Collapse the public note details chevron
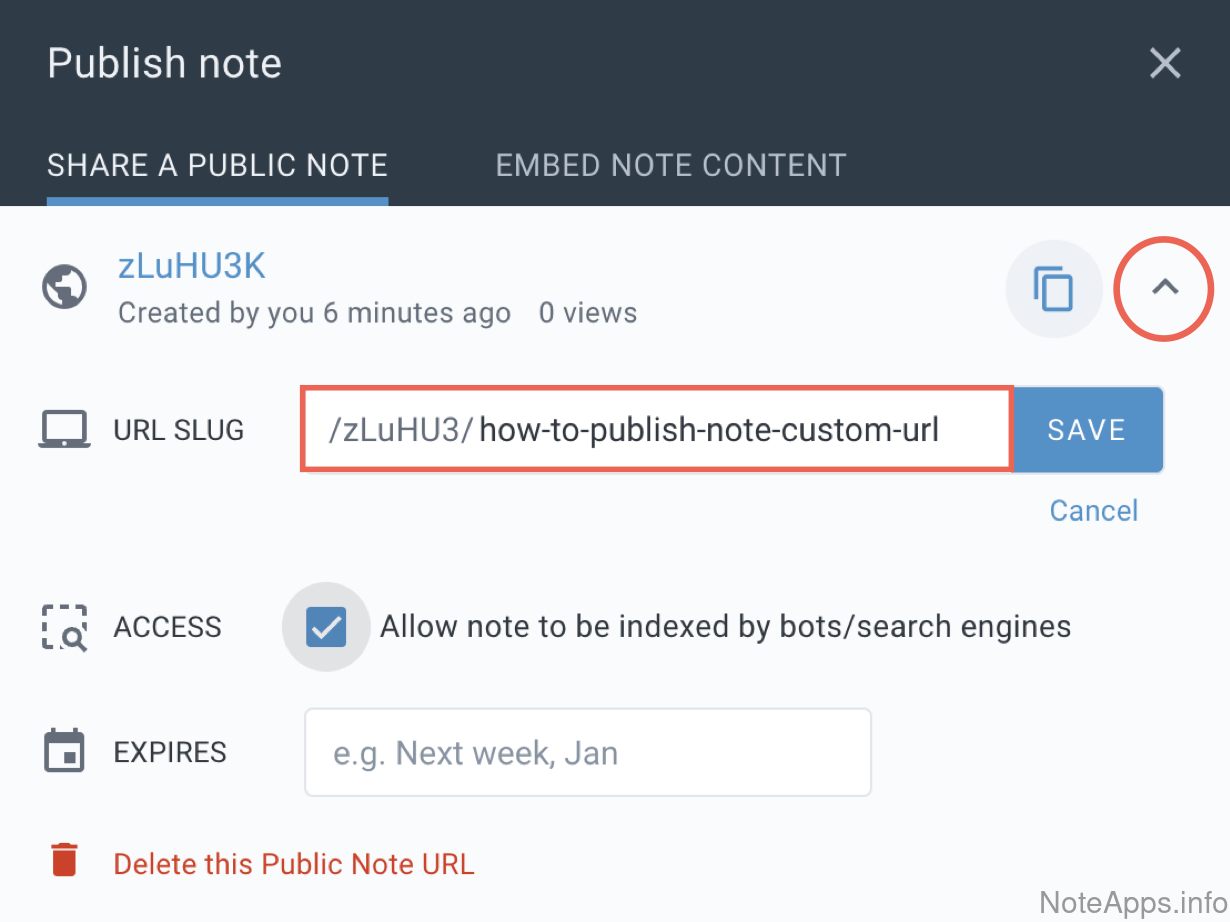 click(x=1164, y=288)
